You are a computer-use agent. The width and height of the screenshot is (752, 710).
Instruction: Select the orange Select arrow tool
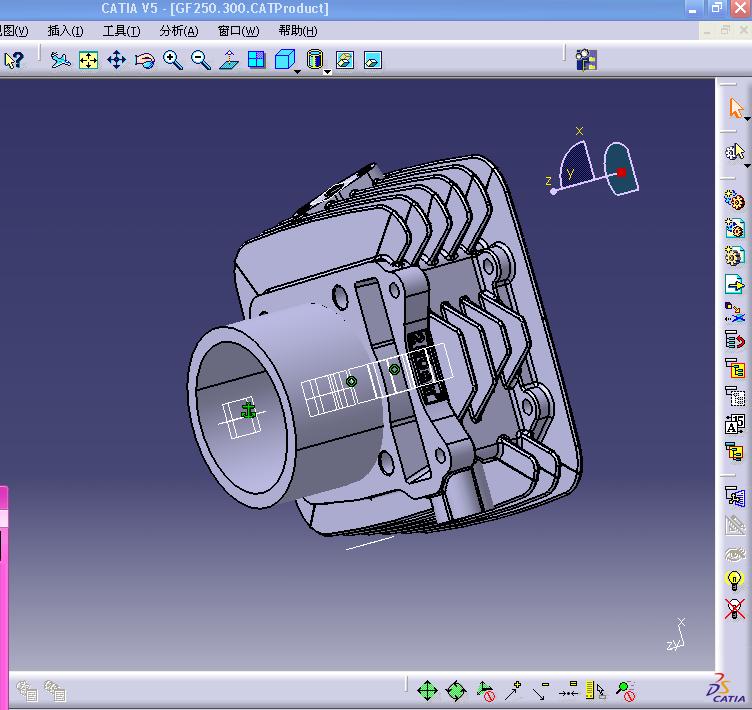pos(735,108)
